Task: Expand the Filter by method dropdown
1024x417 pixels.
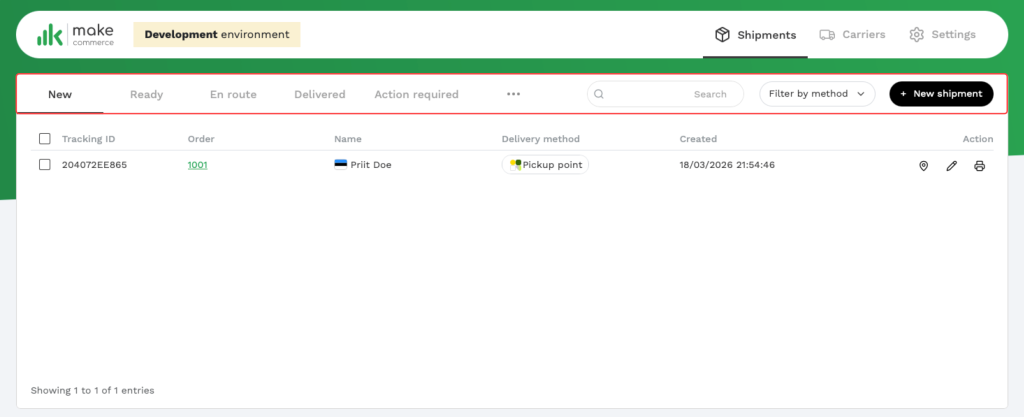Action: 817,94
